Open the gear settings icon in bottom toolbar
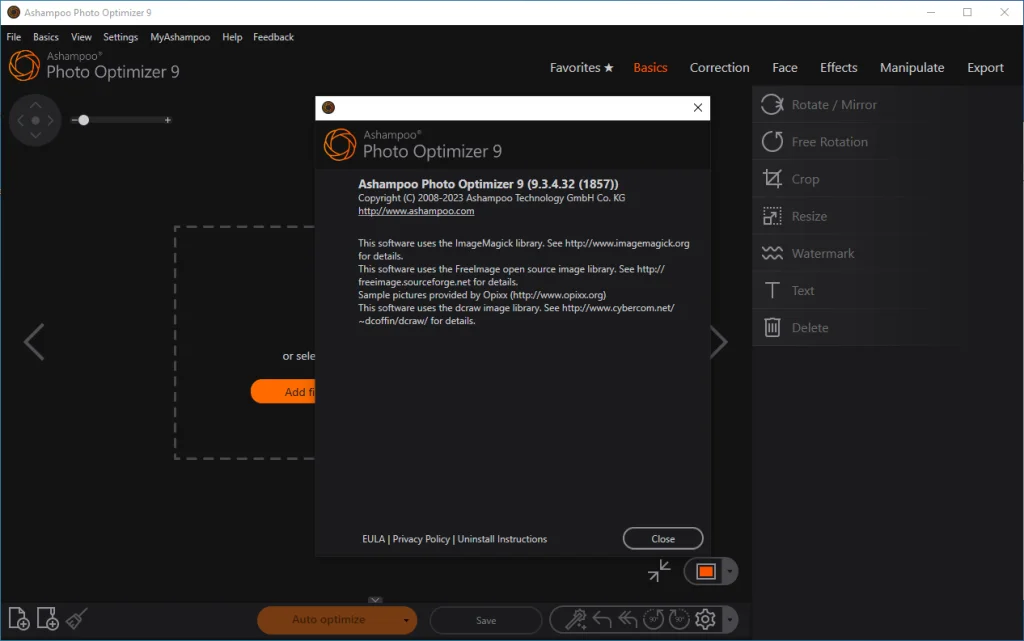The image size is (1024, 641). (x=705, y=619)
